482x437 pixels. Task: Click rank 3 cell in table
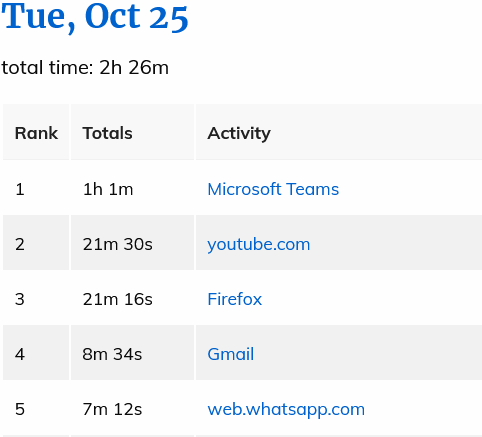[36, 298]
